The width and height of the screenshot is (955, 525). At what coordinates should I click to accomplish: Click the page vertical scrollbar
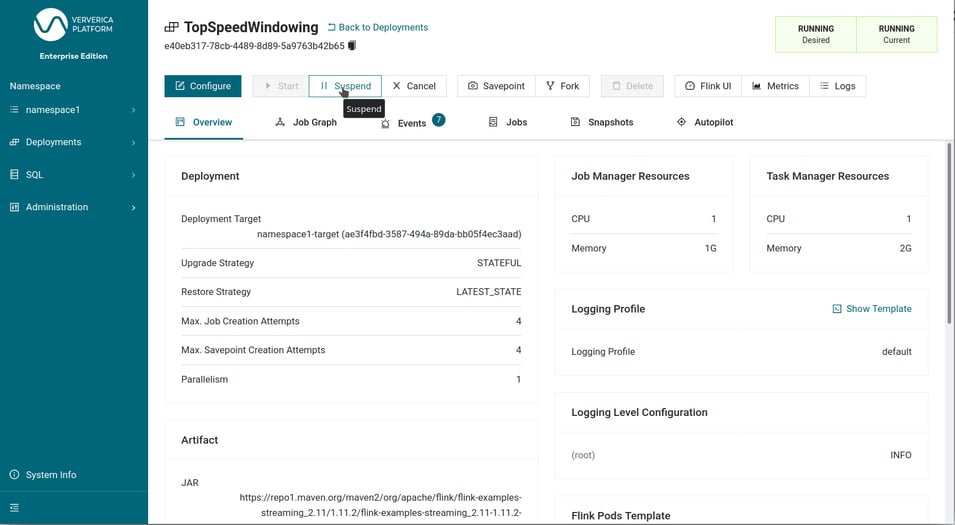948,233
